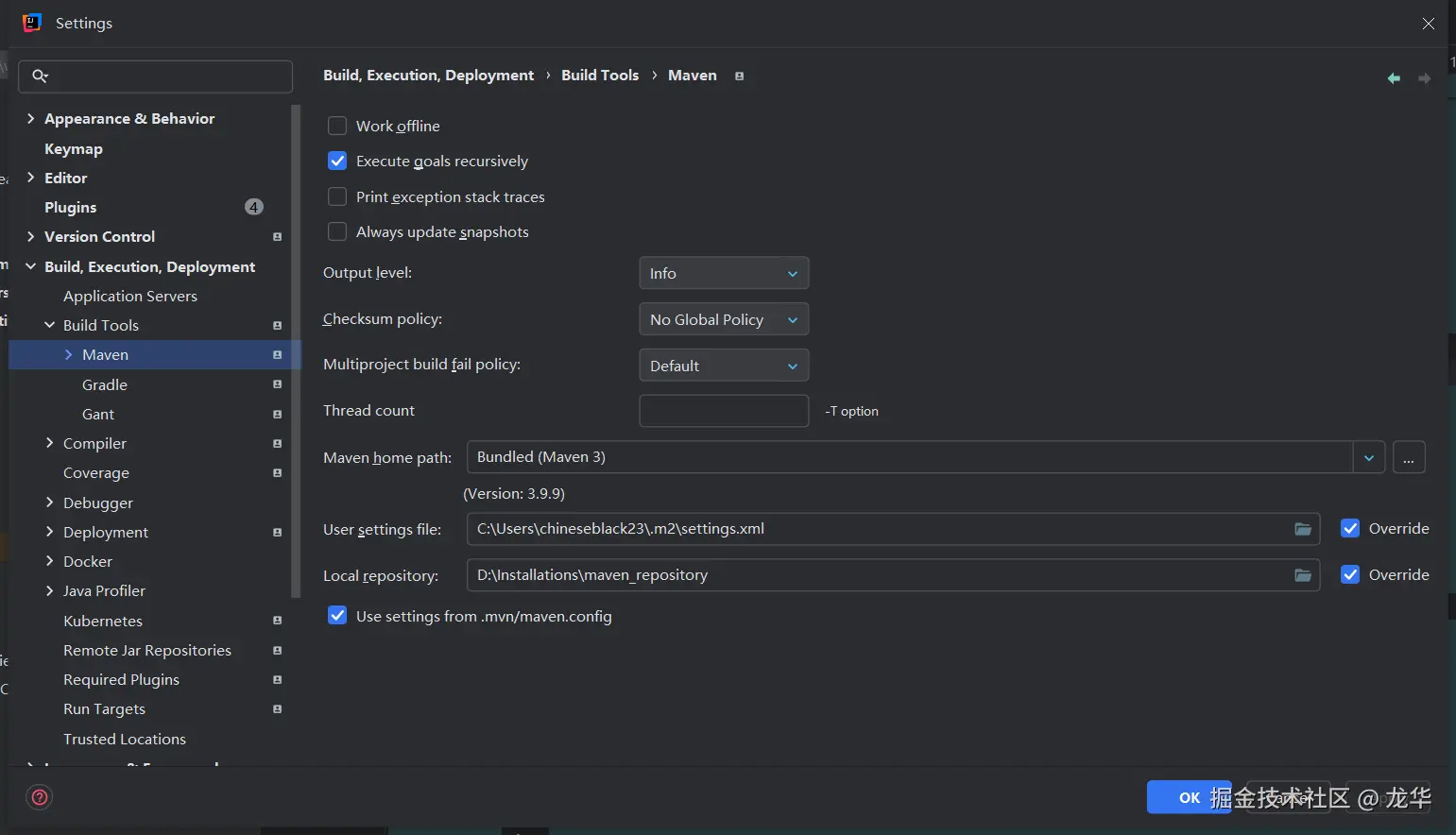Click the search magnifier icon in settings
The image size is (1456, 835).
pyautogui.click(x=40, y=77)
